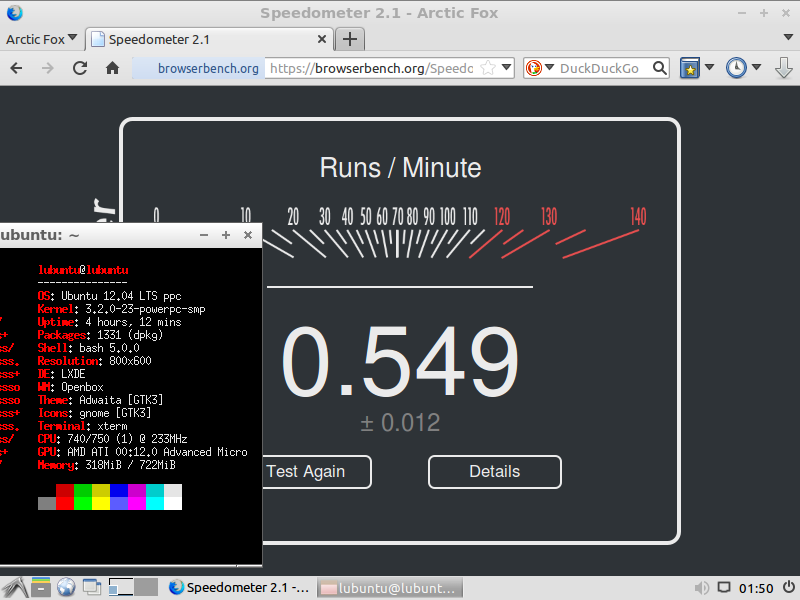
Task: Open the LXDE start menu icon
Action: pyautogui.click(x=15, y=588)
